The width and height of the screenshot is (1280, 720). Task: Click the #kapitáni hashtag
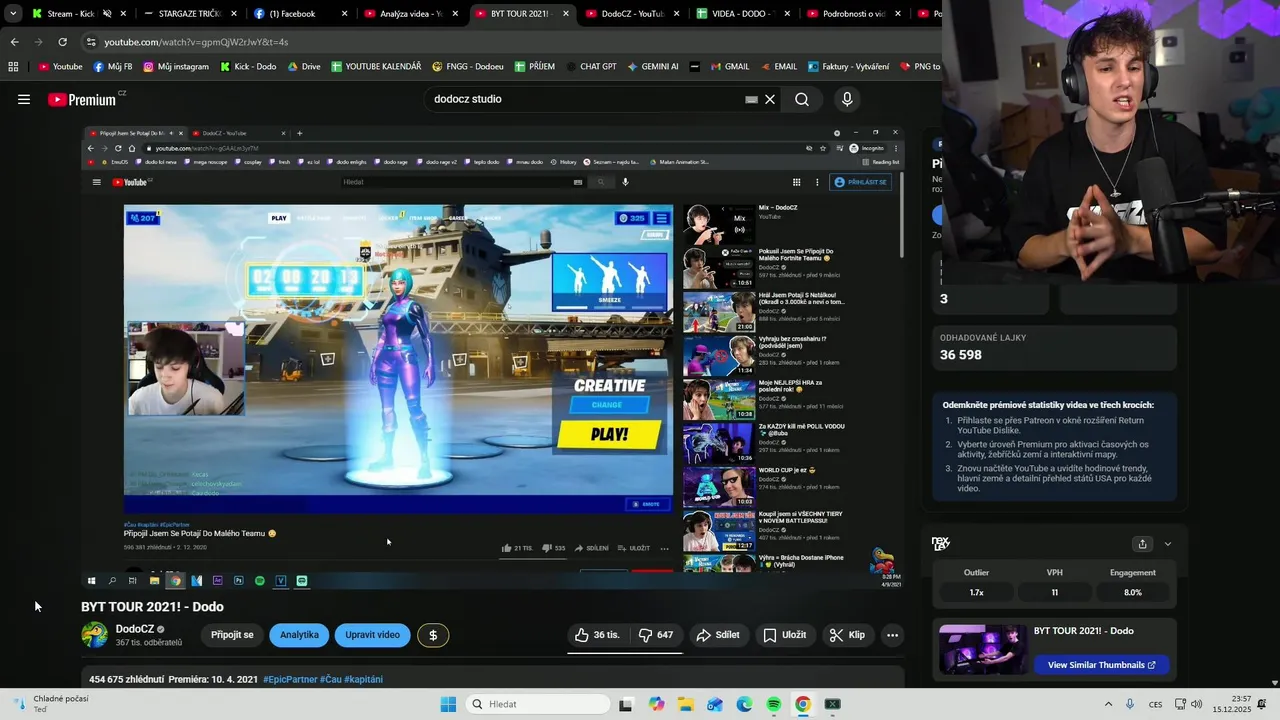pyautogui.click(x=363, y=679)
